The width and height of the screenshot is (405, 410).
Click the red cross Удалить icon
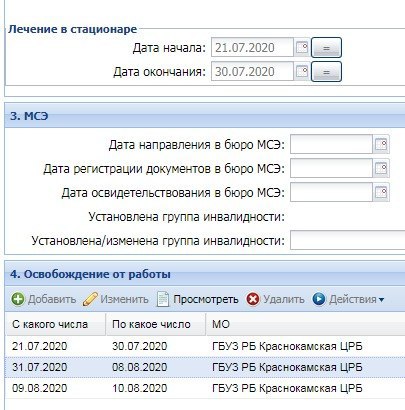pyautogui.click(x=253, y=299)
